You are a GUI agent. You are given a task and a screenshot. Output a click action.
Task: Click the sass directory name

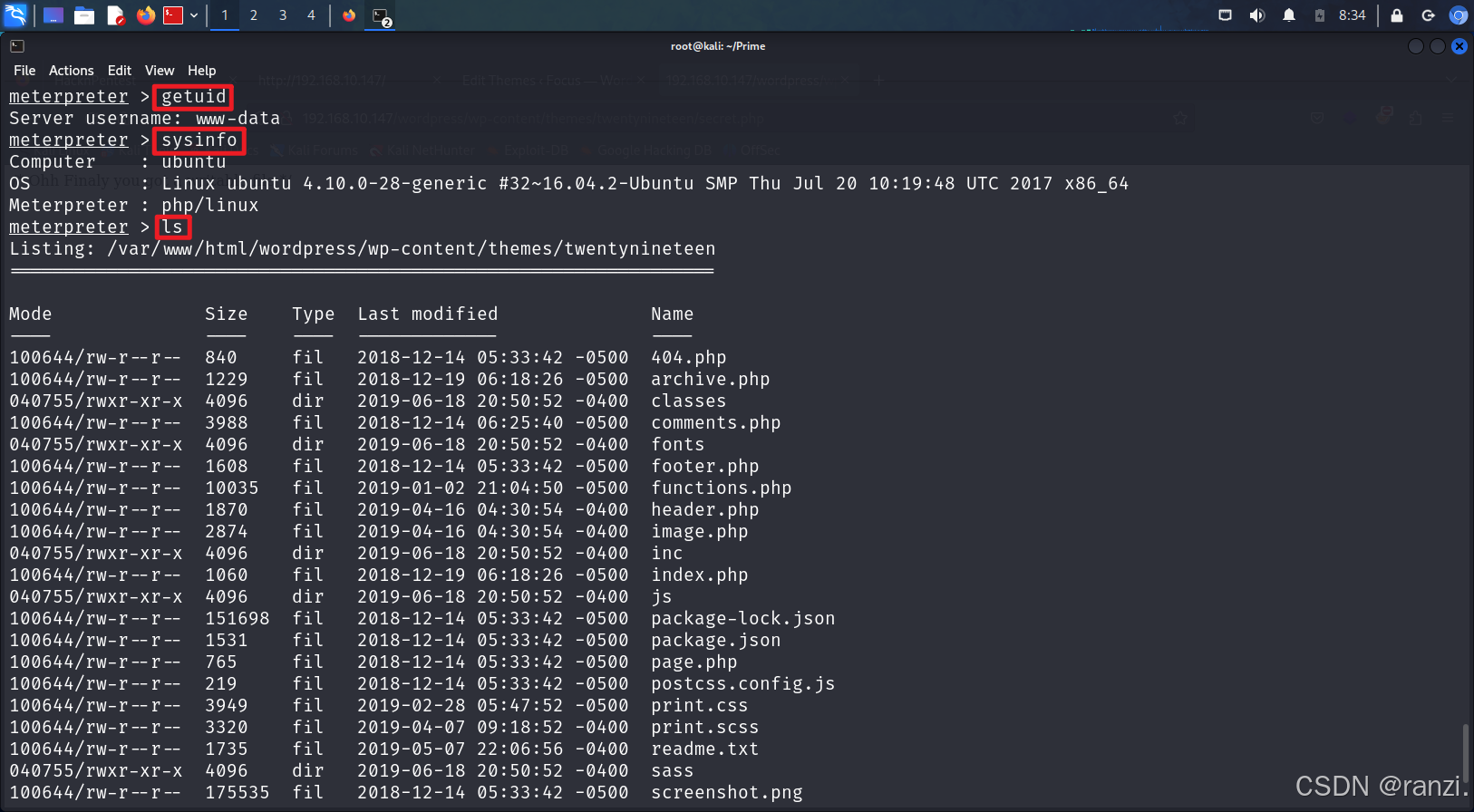tap(672, 771)
